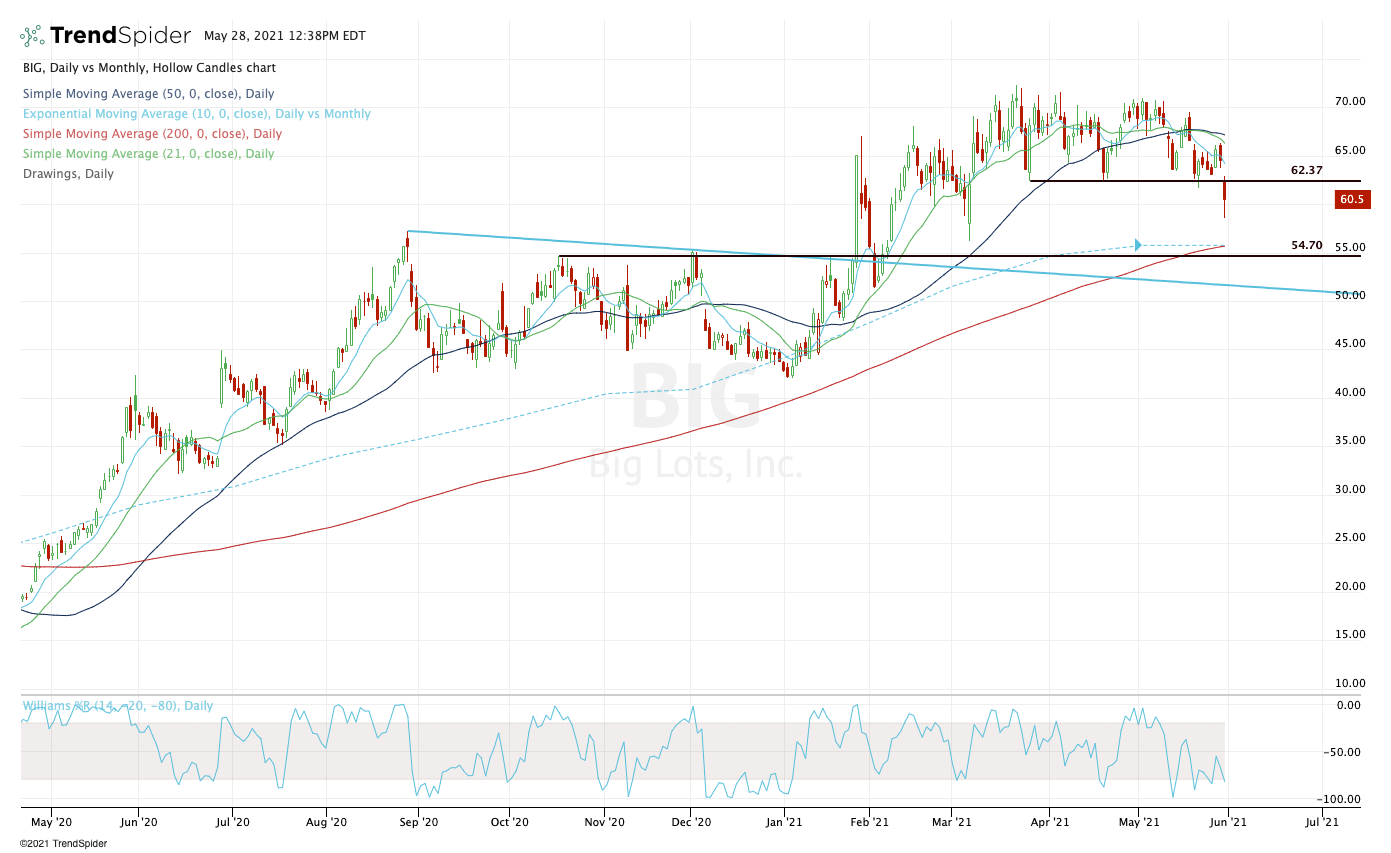The height and width of the screenshot is (853, 1391).
Task: Click the Aug '20 date axis label
Action: tap(327, 823)
